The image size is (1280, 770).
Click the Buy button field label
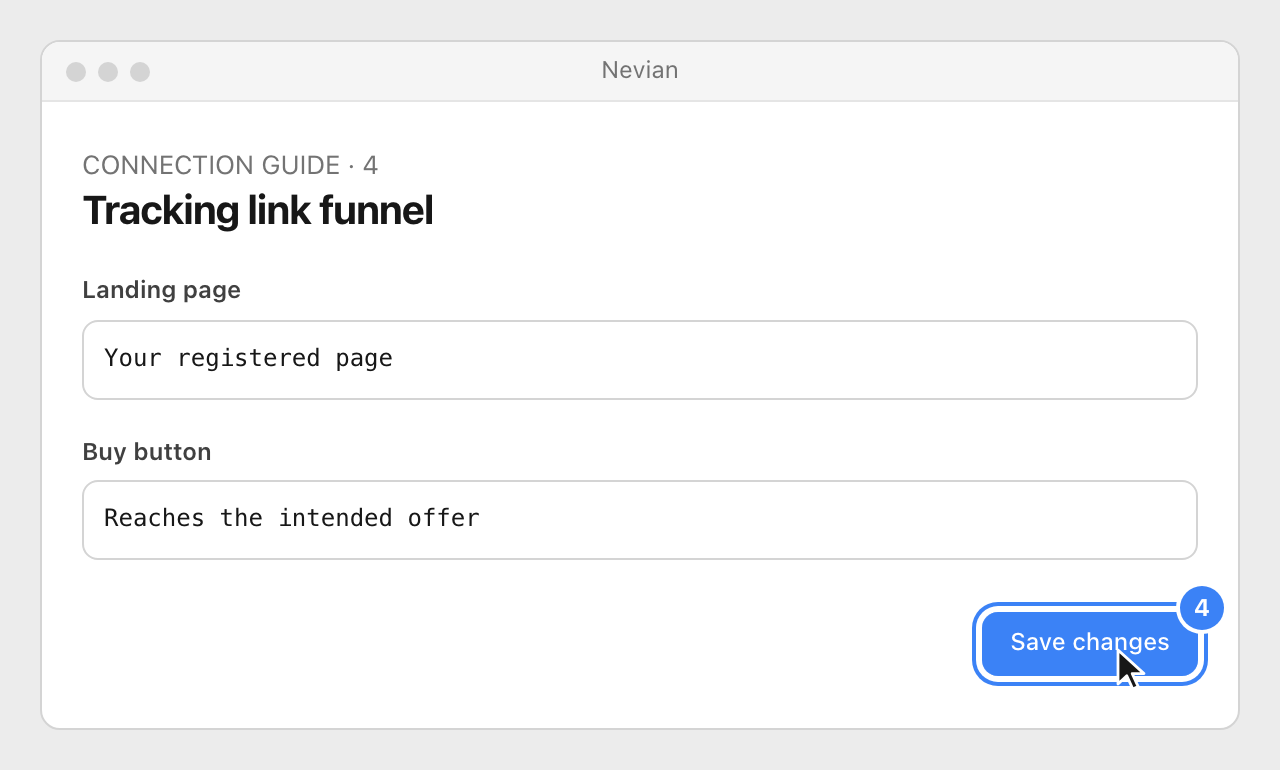tap(147, 452)
